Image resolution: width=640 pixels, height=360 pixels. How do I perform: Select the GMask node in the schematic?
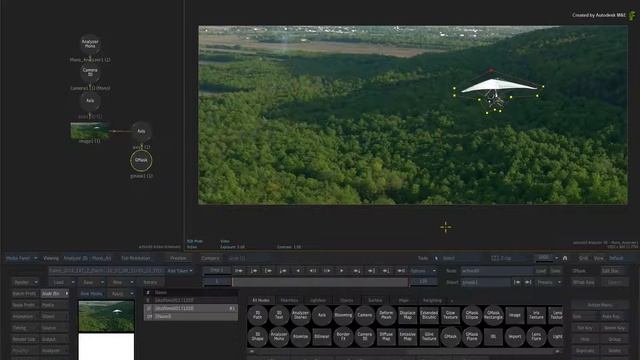point(141,160)
